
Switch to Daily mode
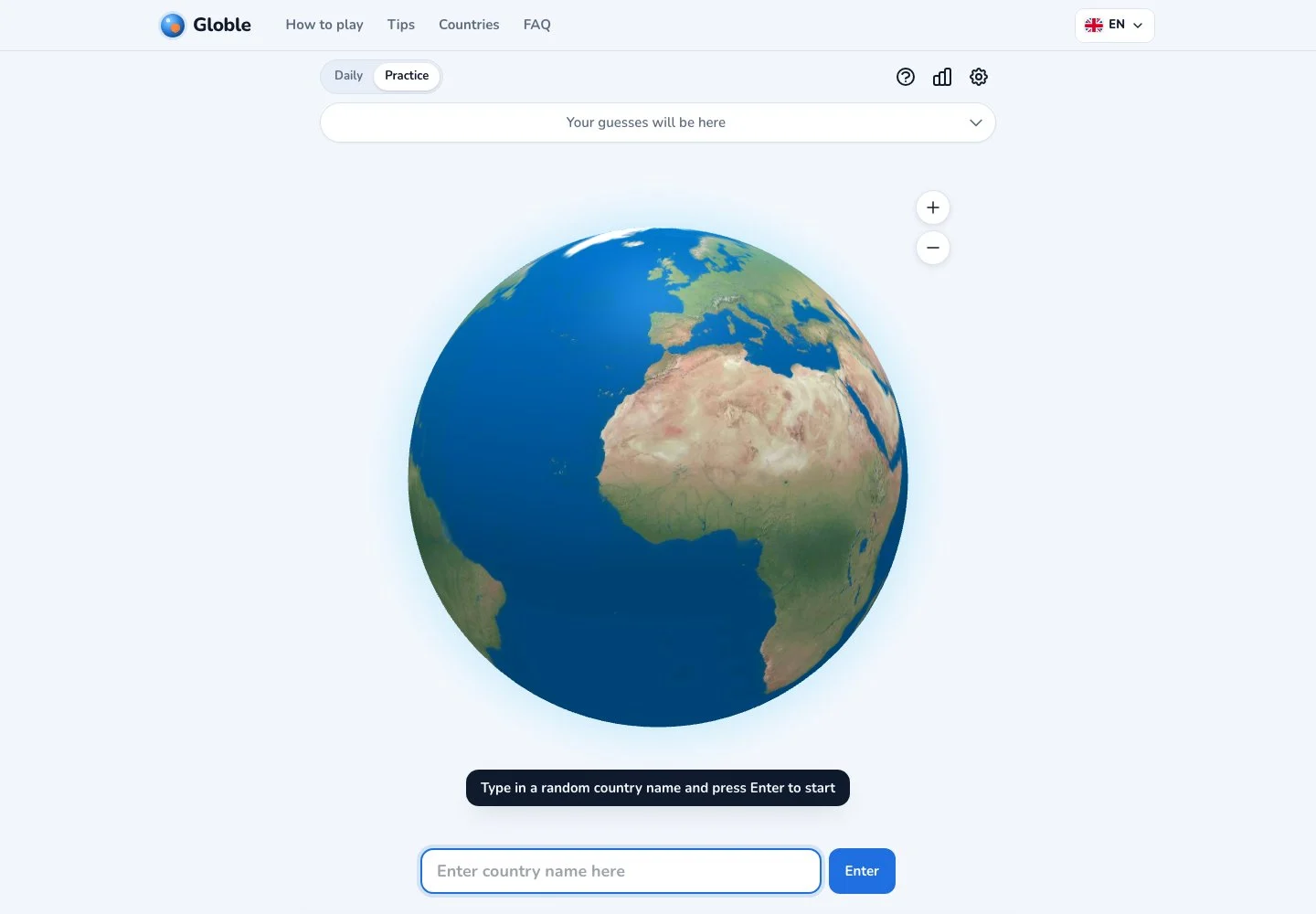tap(348, 76)
